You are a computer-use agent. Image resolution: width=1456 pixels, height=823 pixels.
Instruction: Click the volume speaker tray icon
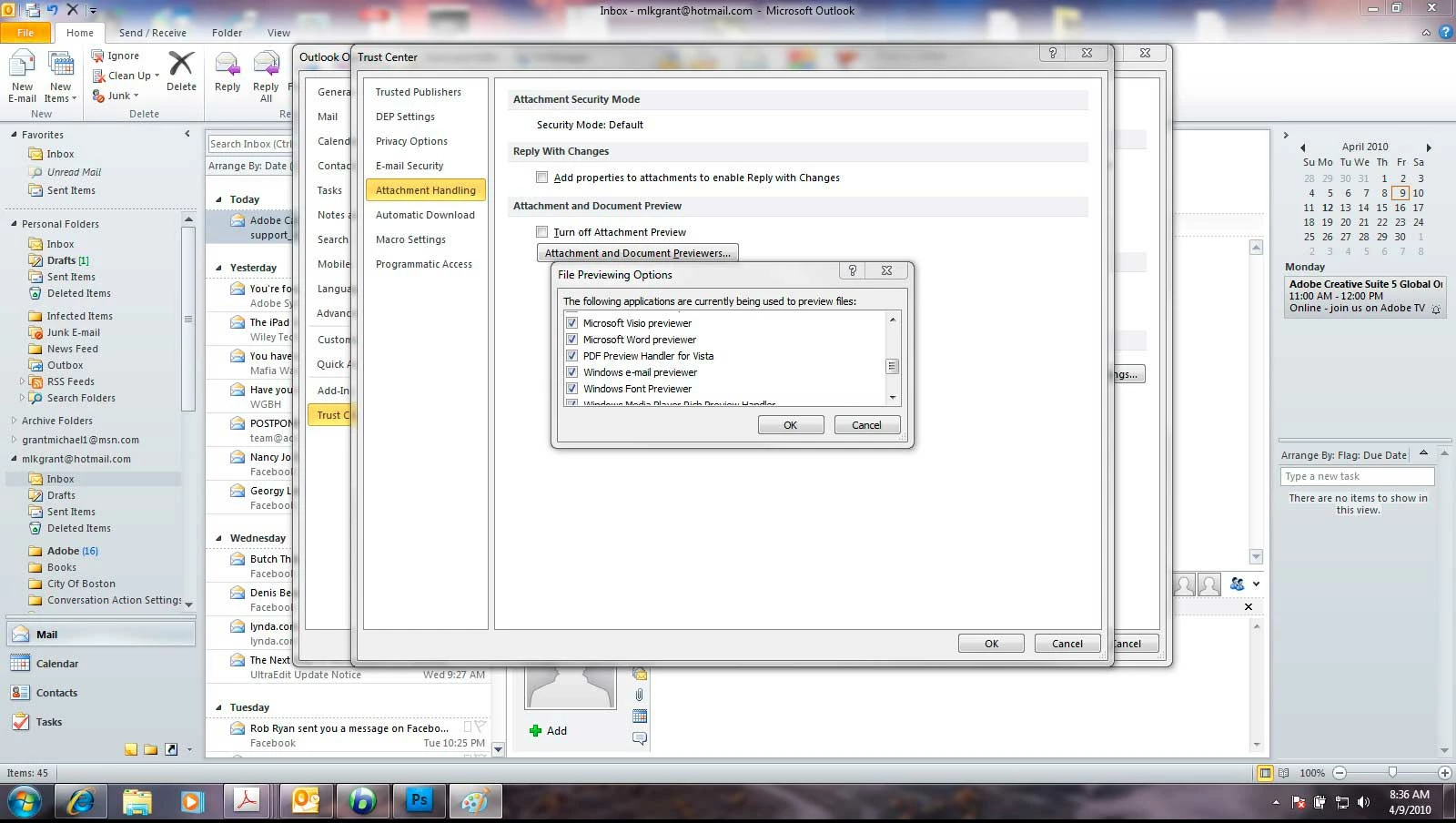click(x=1363, y=802)
